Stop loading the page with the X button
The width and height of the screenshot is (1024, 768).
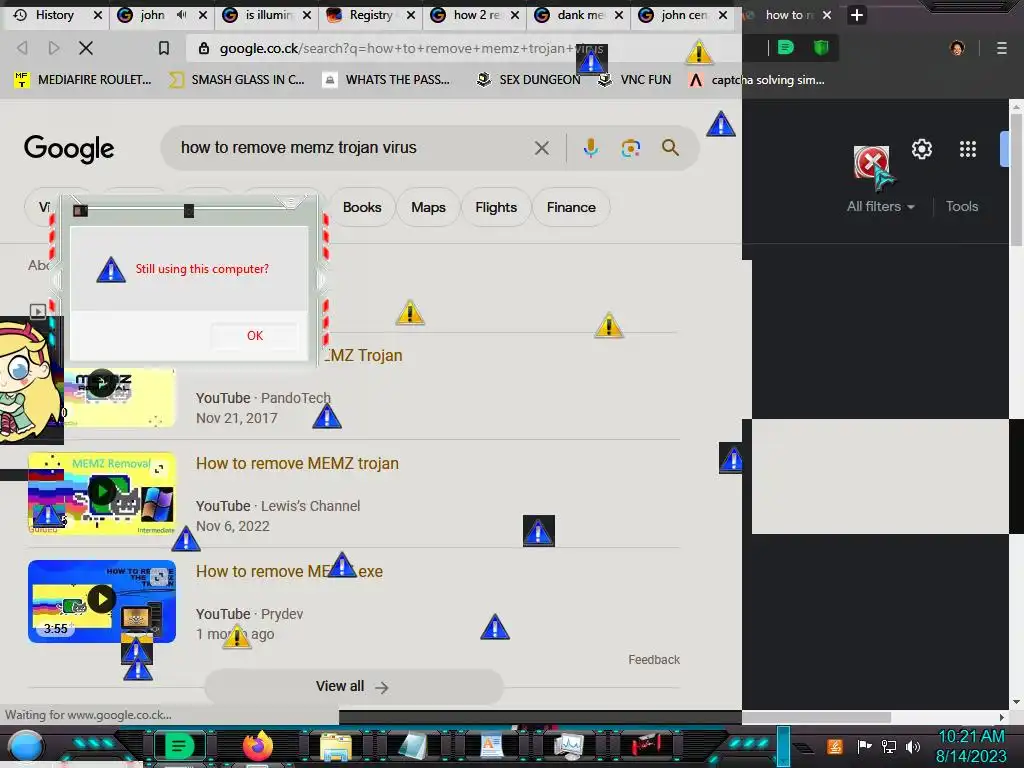(x=86, y=48)
